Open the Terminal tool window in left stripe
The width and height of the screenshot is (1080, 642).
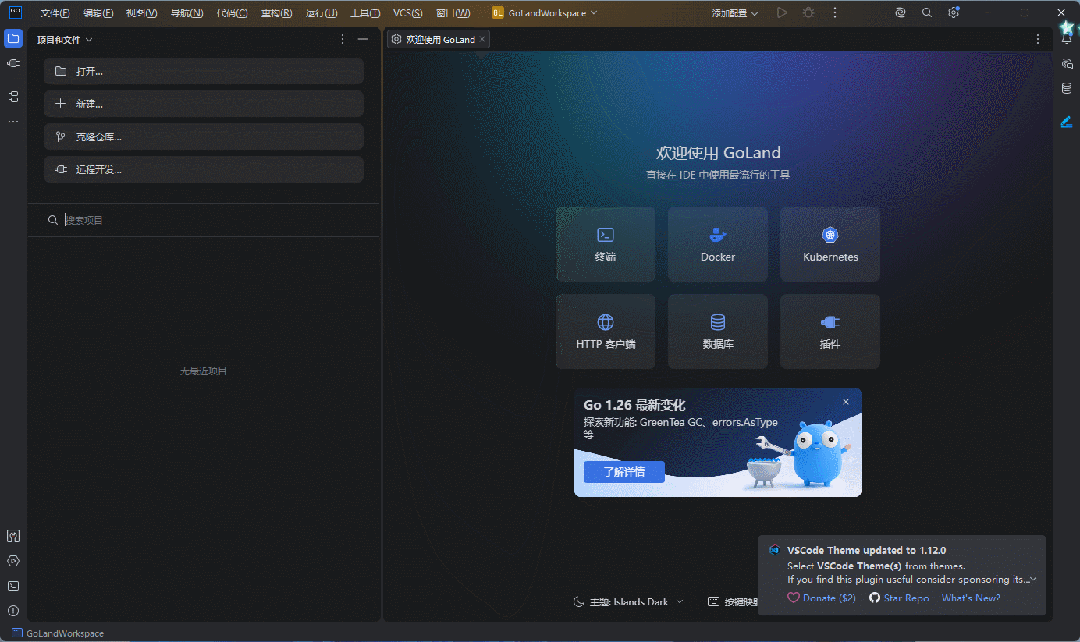(x=13, y=586)
